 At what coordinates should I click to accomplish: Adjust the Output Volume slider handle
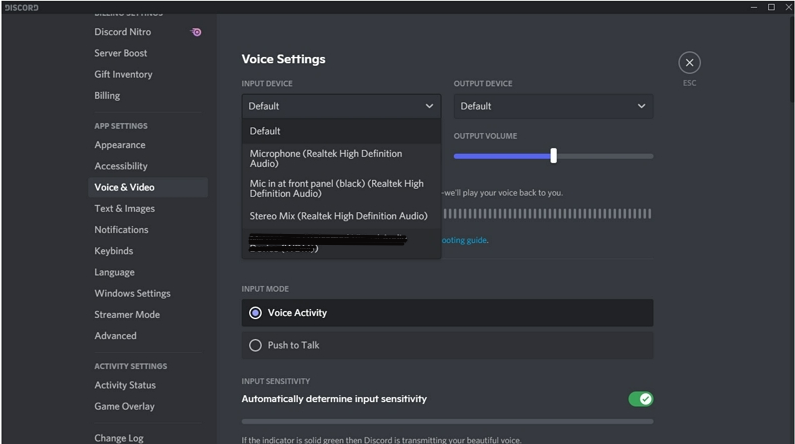(x=554, y=156)
